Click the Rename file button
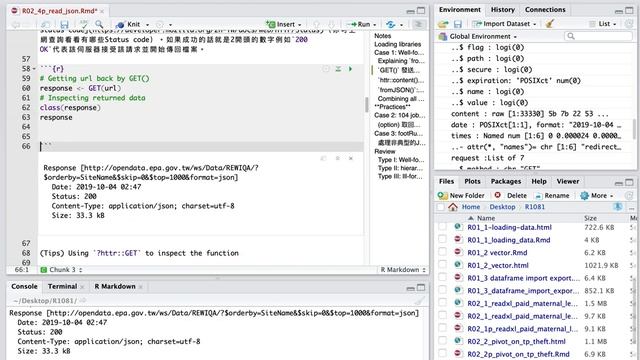Image resolution: width=640 pixels, height=360 pixels. click(x=552, y=196)
